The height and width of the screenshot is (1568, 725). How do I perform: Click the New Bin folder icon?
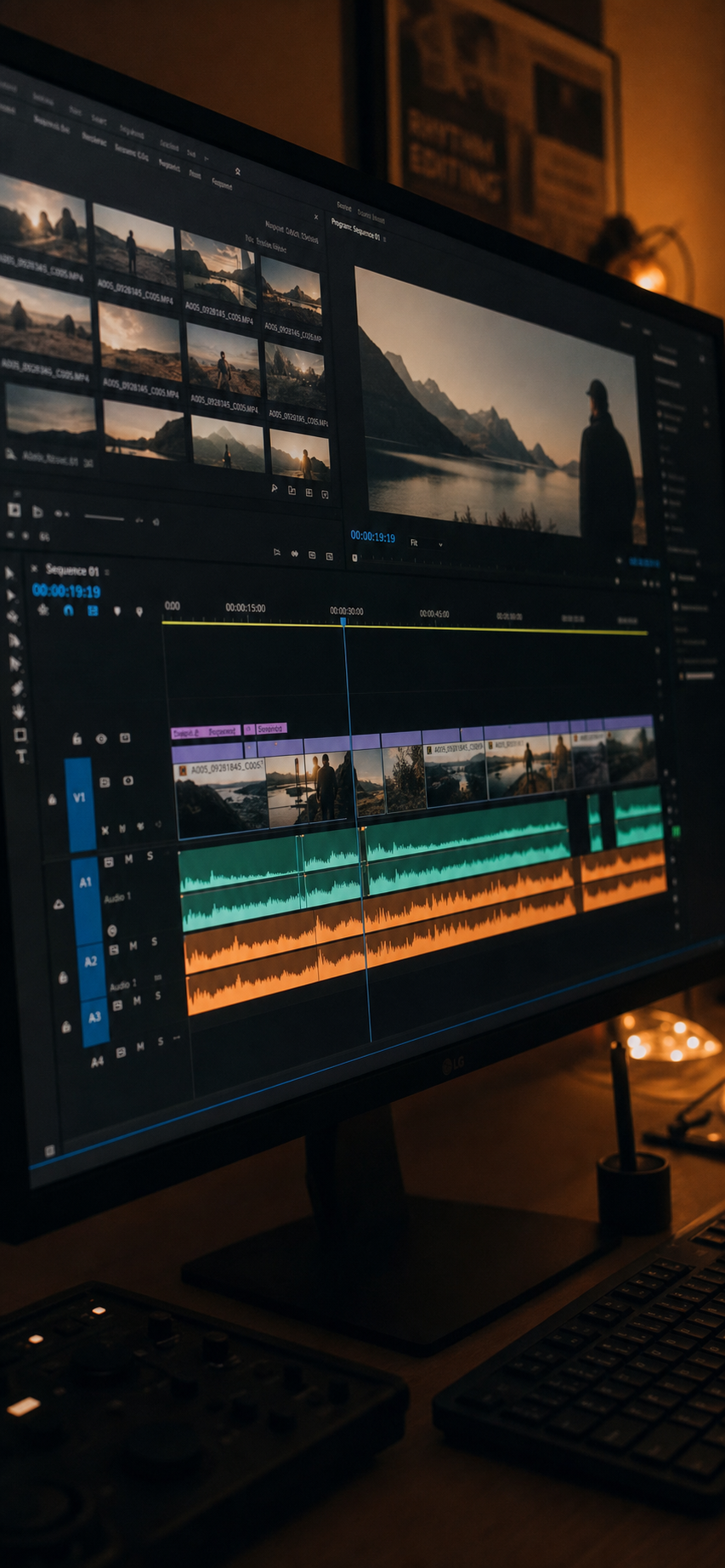[292, 491]
